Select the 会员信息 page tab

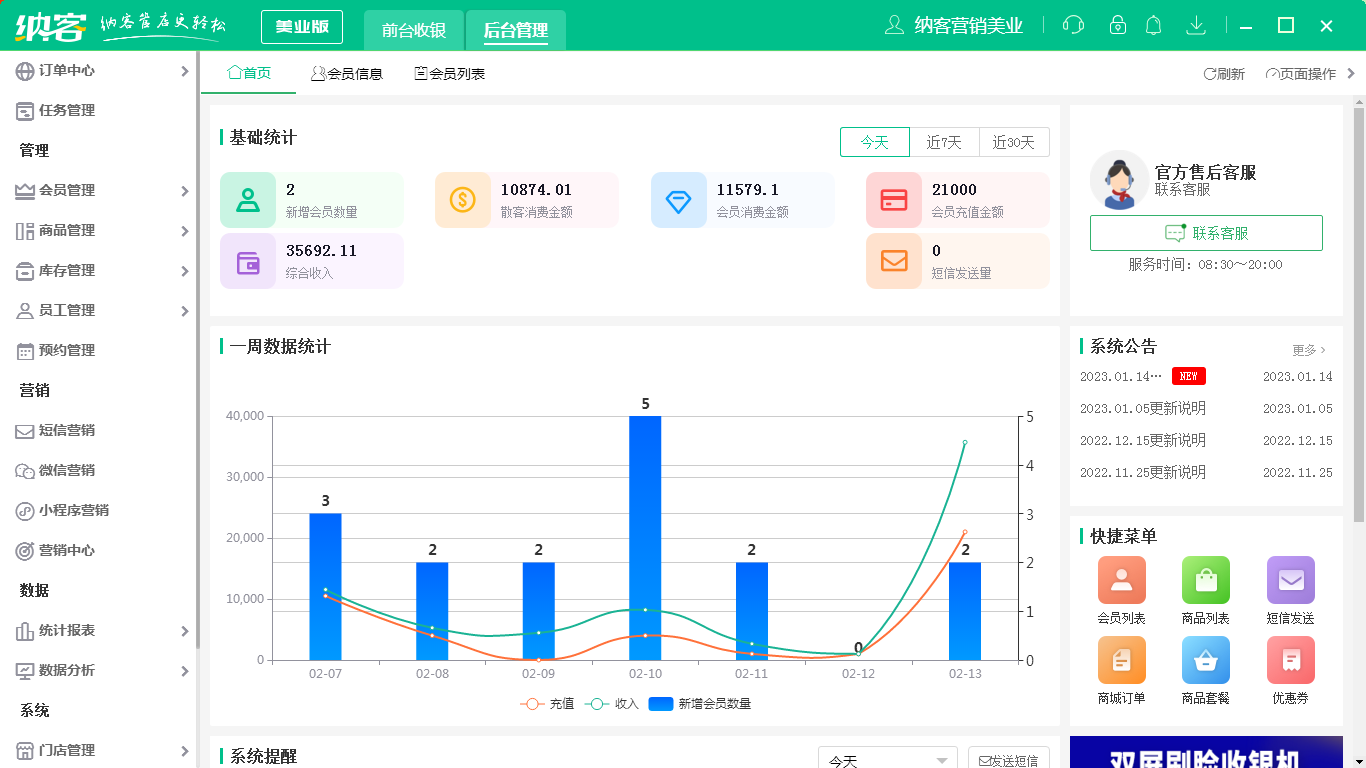click(347, 73)
